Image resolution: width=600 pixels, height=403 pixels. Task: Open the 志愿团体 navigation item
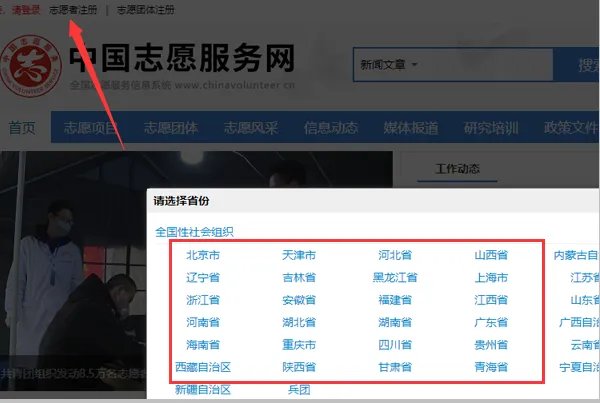point(171,128)
